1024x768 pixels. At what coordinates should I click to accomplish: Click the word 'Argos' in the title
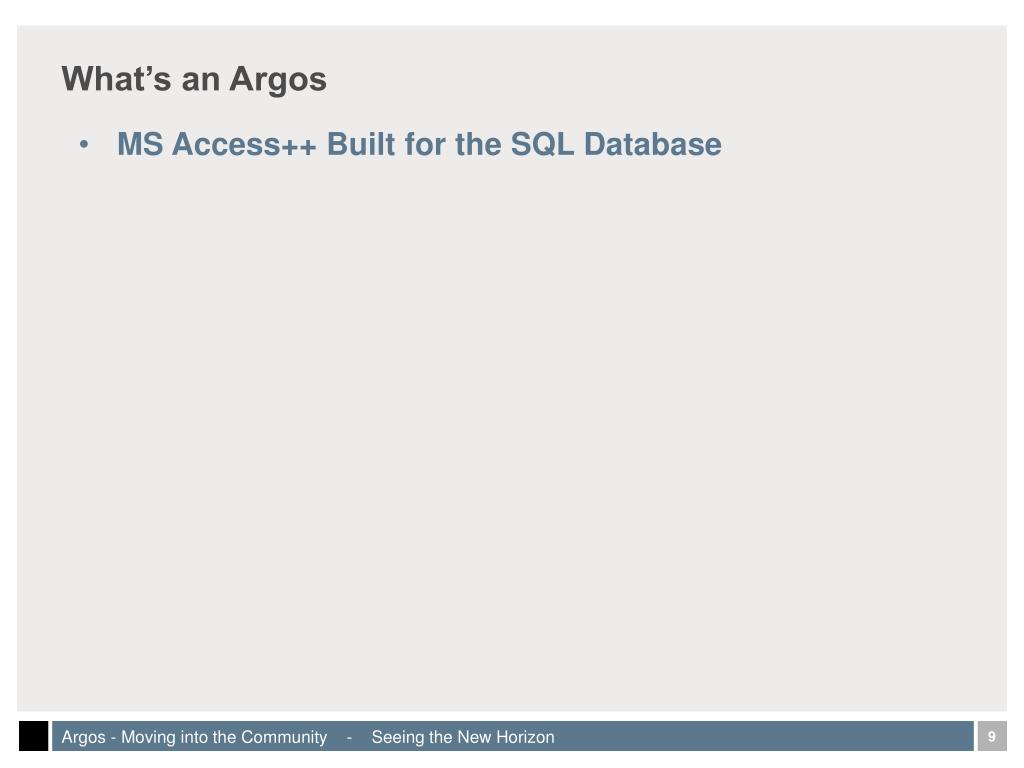tap(278, 80)
